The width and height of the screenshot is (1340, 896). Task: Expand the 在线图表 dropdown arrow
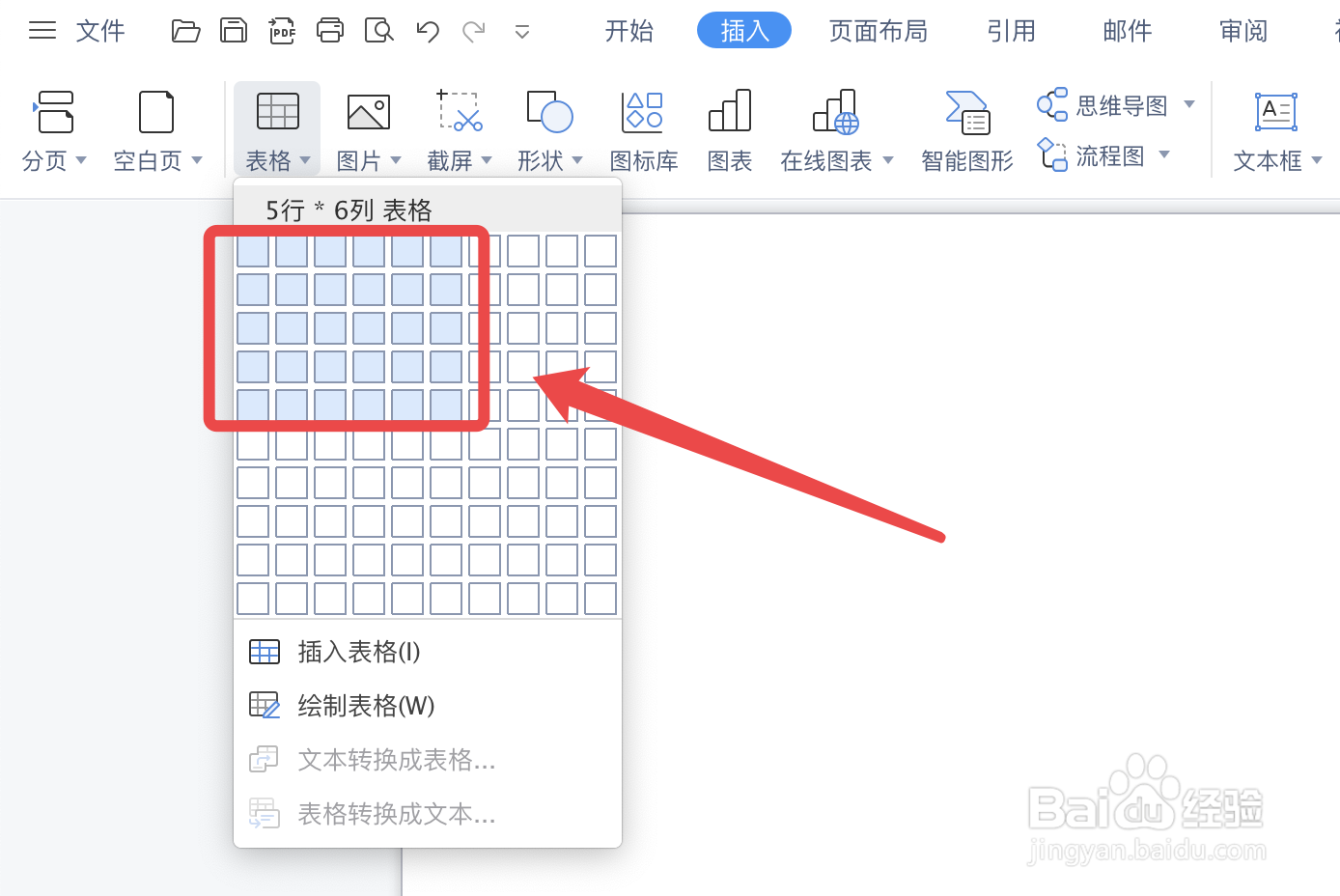click(x=888, y=160)
